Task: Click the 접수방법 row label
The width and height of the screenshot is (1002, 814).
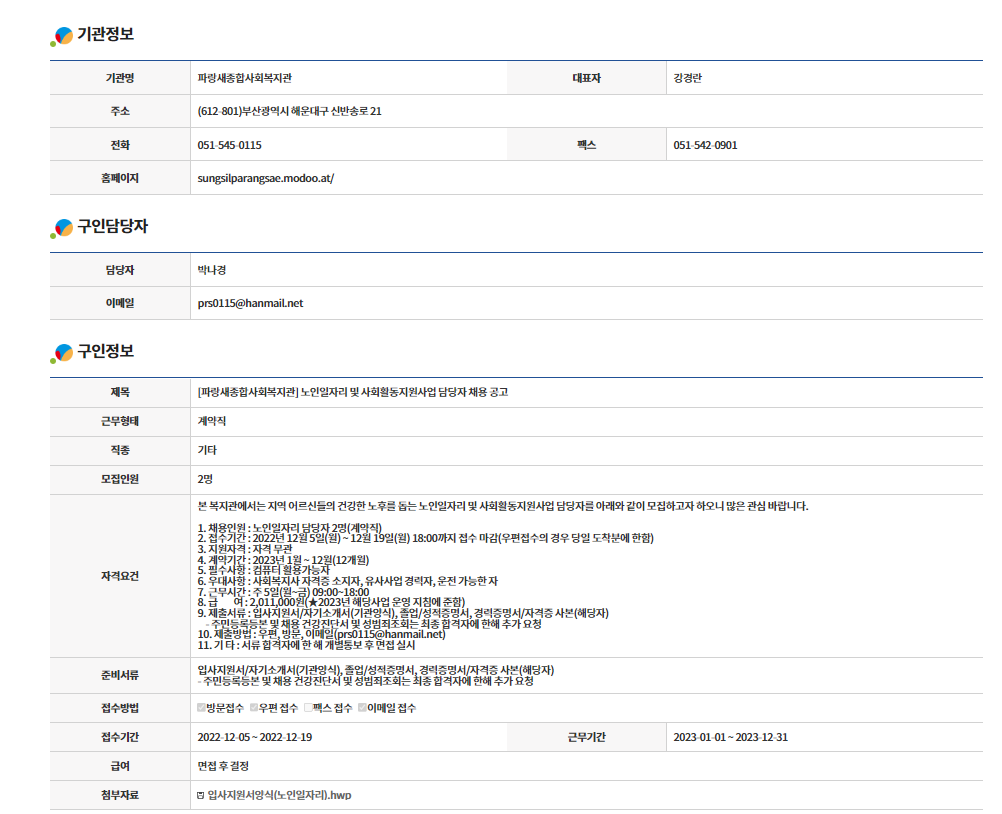Action: (120, 708)
